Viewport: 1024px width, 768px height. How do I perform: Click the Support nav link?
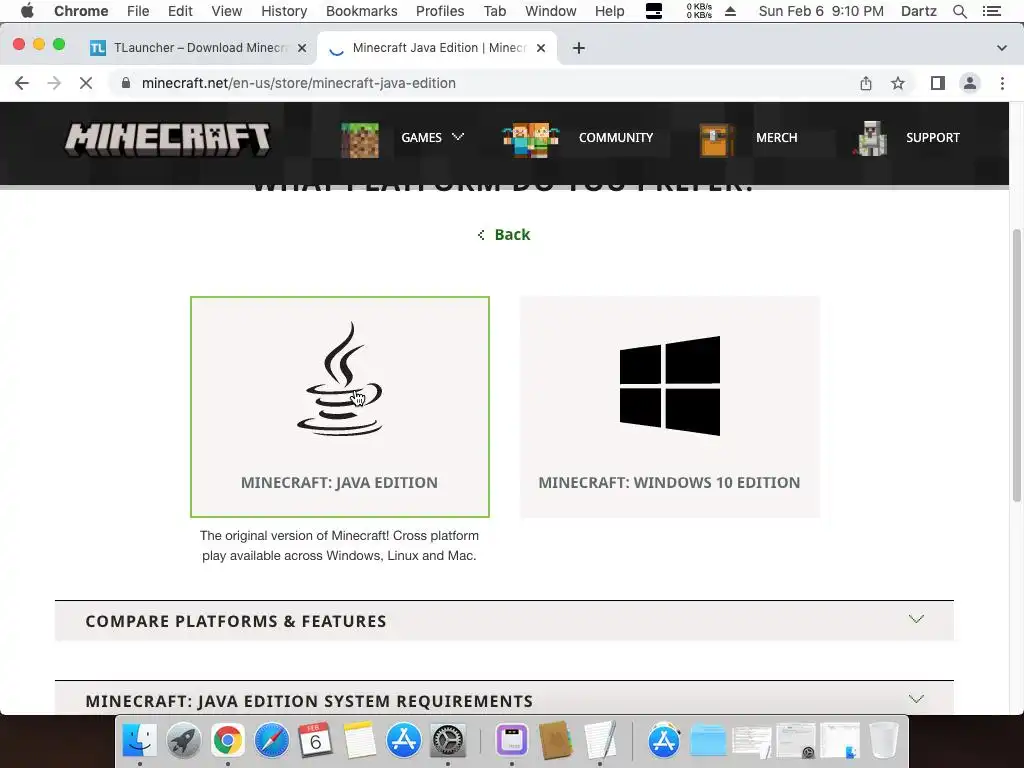pyautogui.click(x=933, y=138)
